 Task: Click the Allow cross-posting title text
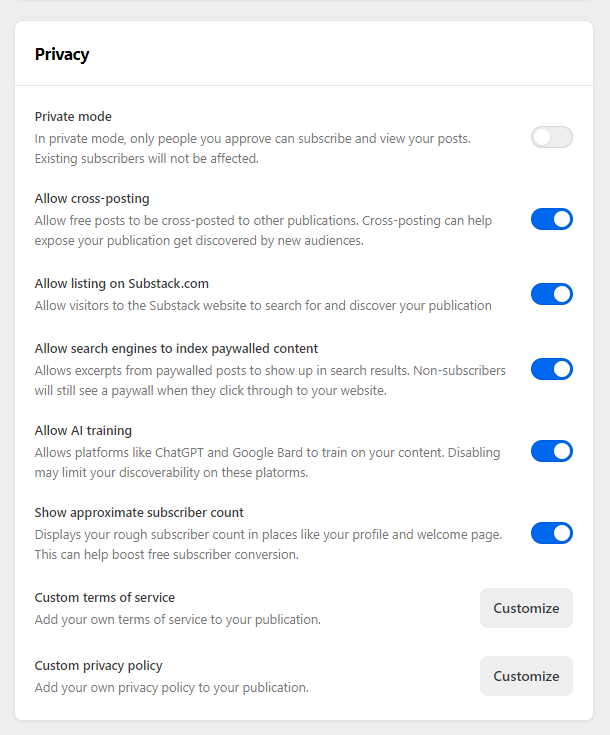[x=92, y=199]
